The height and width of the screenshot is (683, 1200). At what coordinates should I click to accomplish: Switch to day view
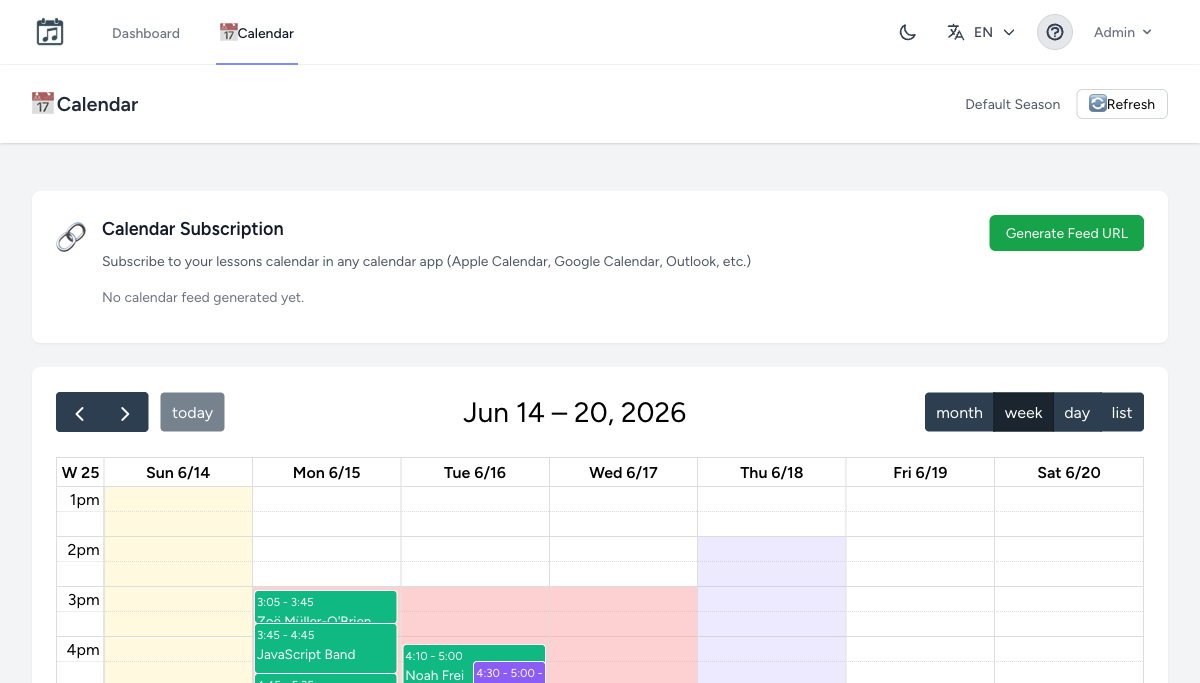point(1077,412)
